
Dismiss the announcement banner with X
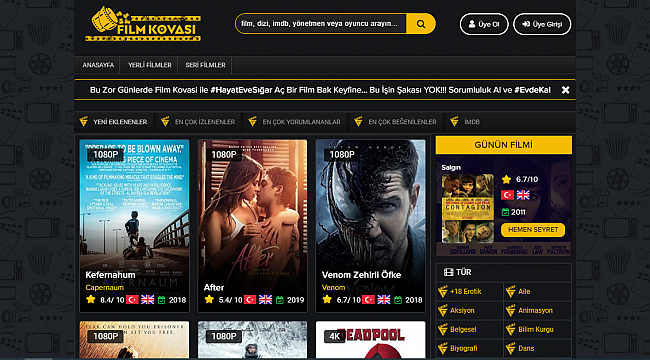tap(565, 90)
